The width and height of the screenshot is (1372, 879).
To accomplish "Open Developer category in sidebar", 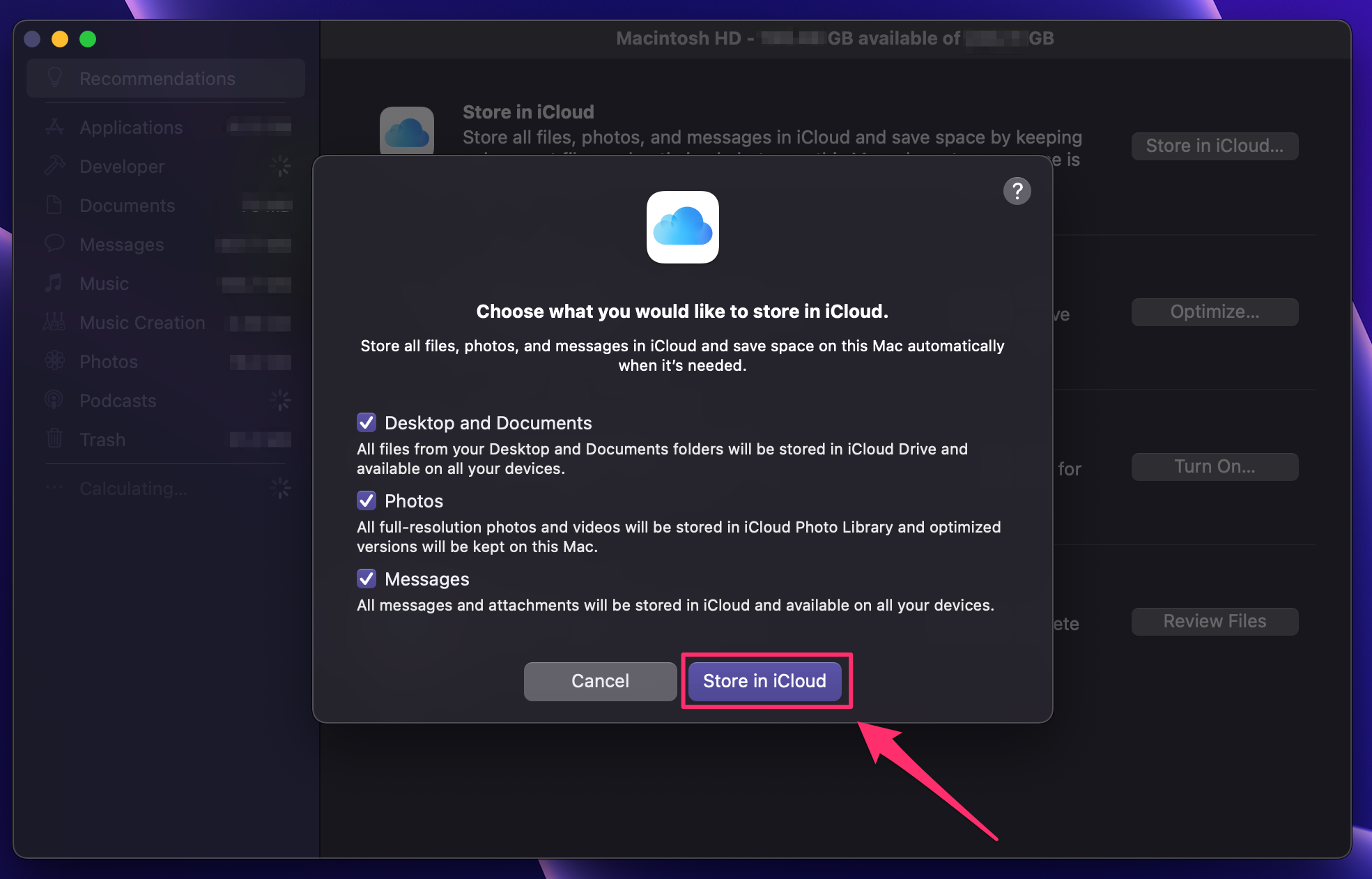I will pyautogui.click(x=166, y=166).
